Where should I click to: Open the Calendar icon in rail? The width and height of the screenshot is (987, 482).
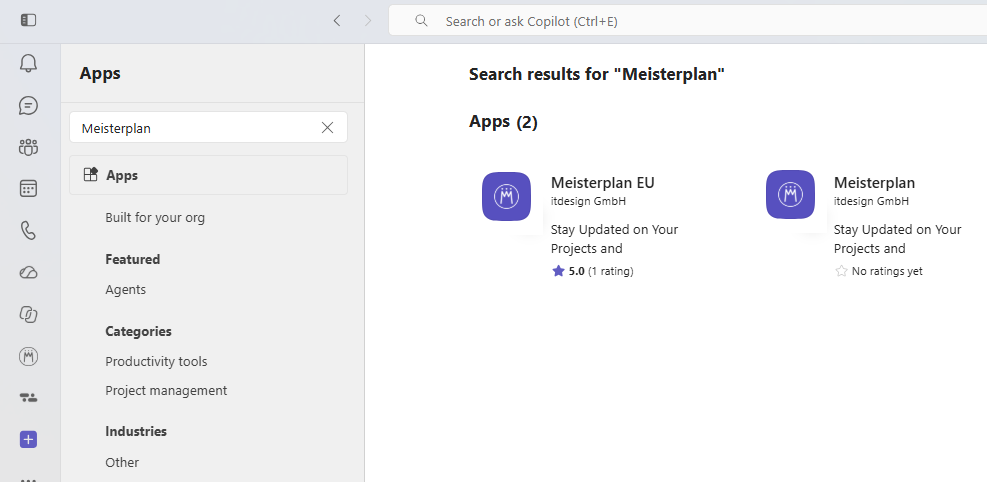pos(28,189)
